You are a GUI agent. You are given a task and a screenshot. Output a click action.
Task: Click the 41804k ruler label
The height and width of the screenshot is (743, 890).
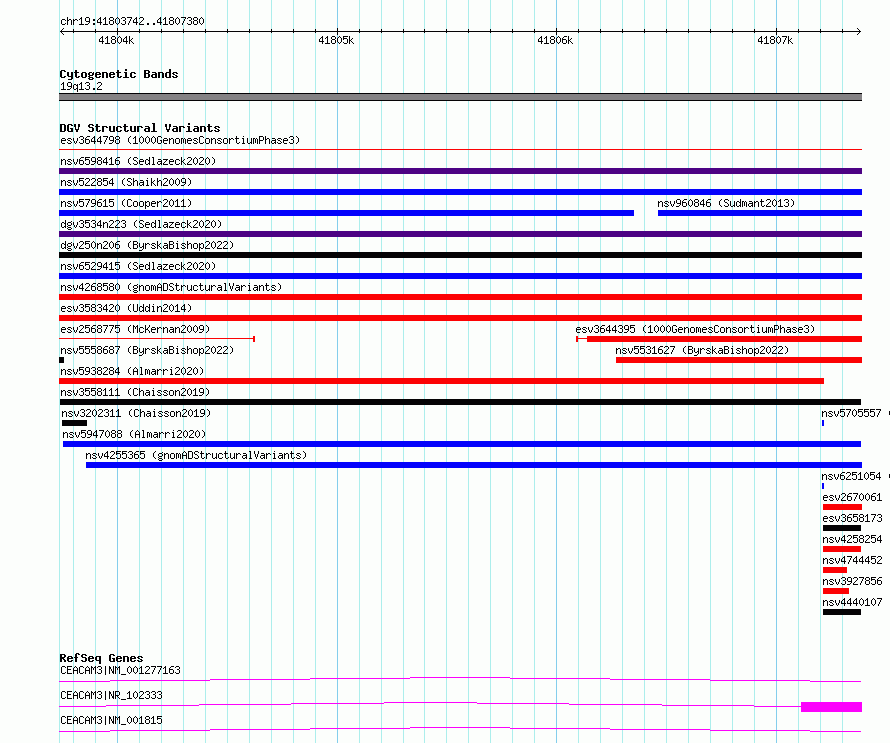116,40
